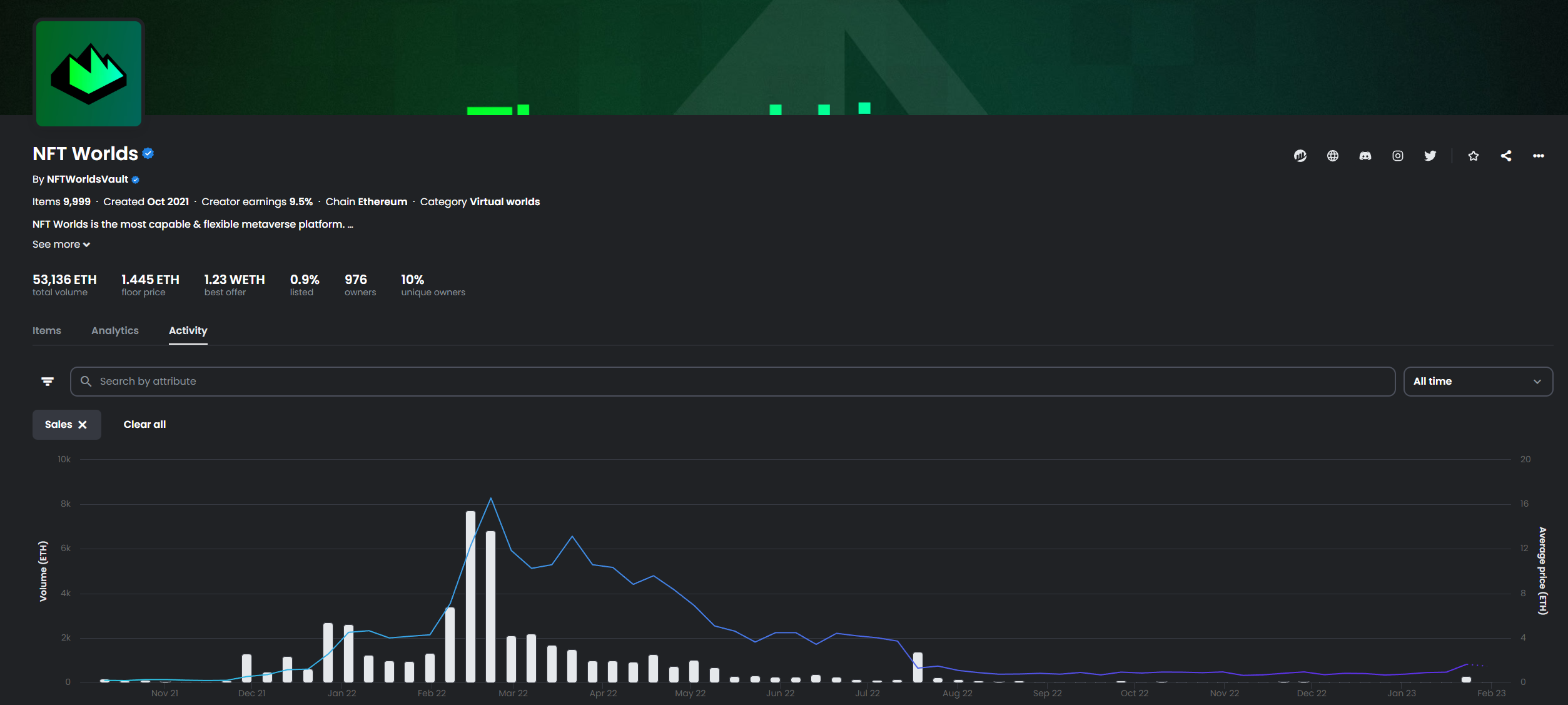Screen dimensions: 1568x705
Task: Open the activity chart analytics icon link
Action: click(x=1300, y=156)
